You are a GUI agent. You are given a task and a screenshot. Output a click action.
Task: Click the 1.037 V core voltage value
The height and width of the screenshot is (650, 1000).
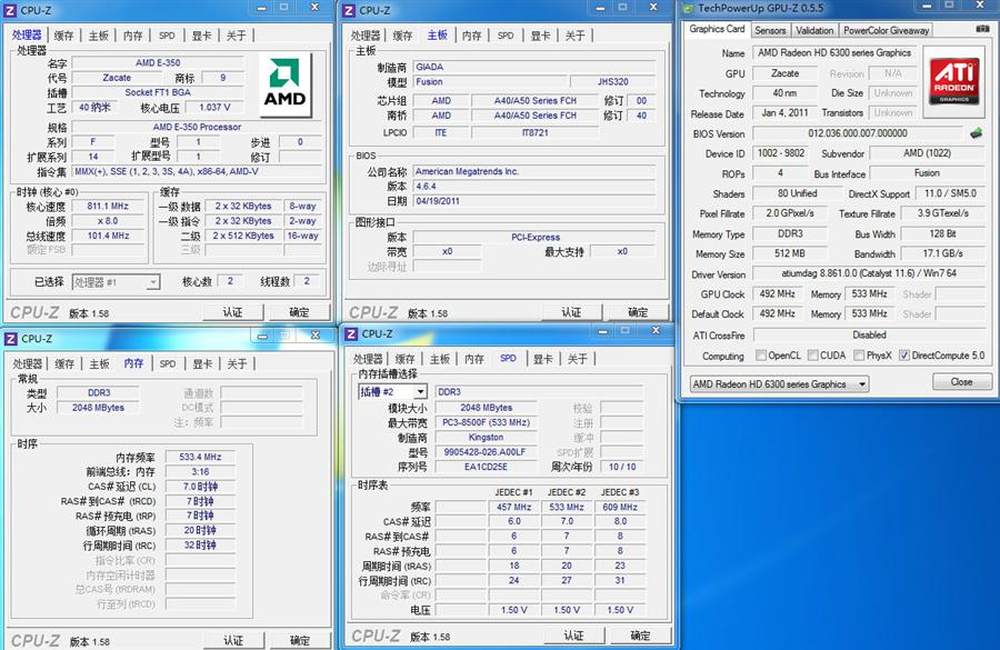(215, 108)
